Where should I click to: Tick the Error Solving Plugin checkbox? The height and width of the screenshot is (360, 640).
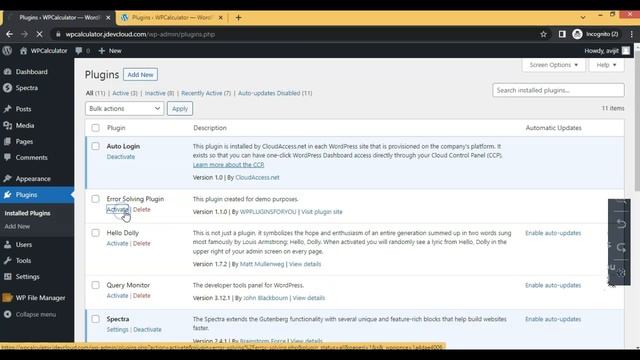coord(96,199)
